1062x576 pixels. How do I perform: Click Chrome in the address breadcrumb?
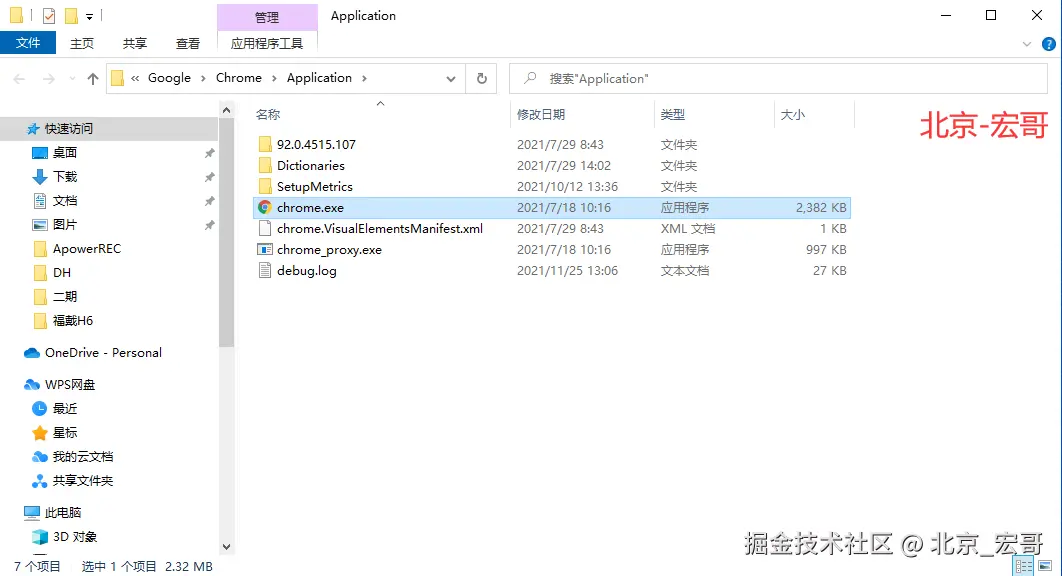pyautogui.click(x=238, y=78)
